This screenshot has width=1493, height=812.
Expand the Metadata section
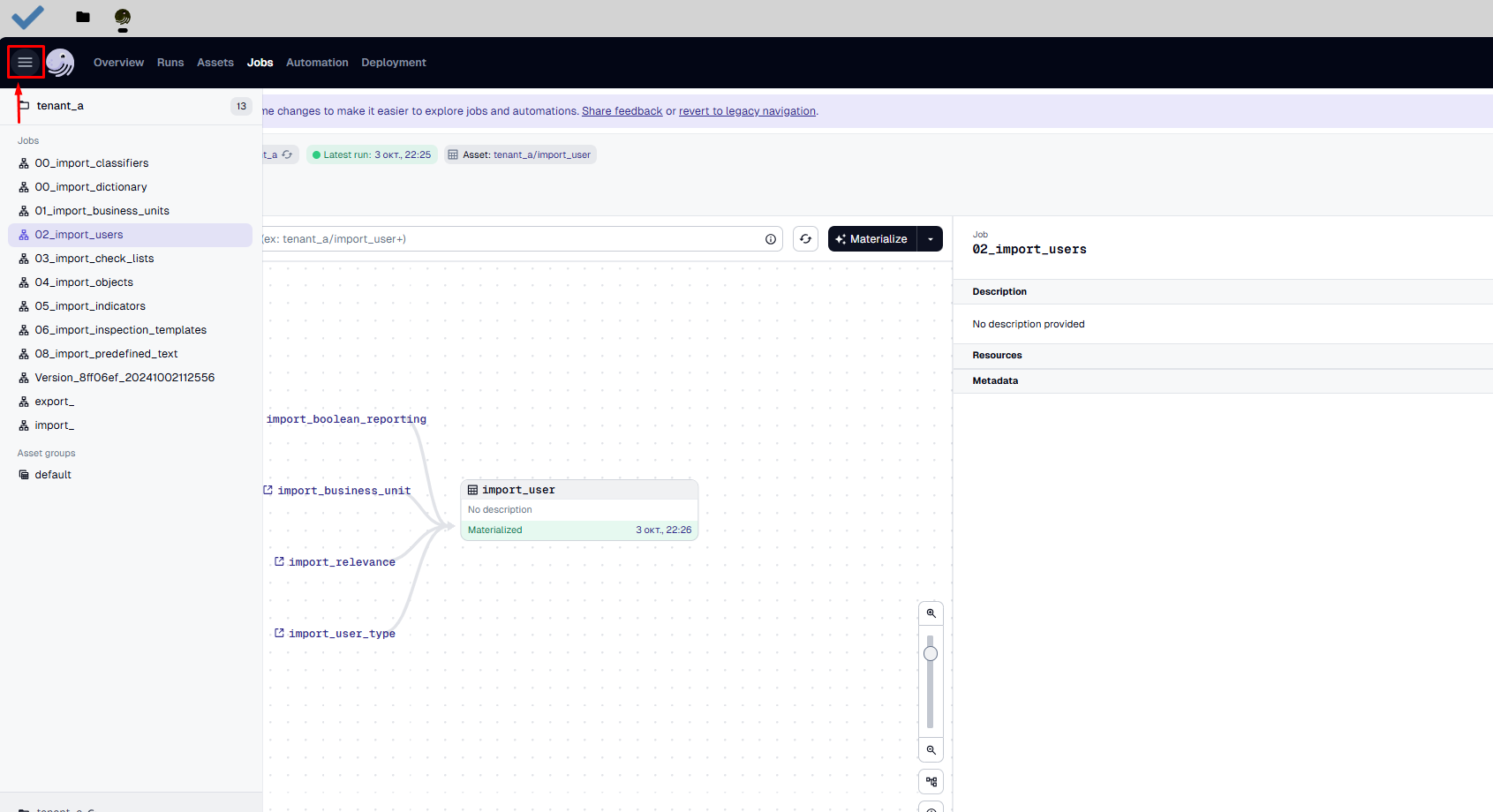(995, 381)
